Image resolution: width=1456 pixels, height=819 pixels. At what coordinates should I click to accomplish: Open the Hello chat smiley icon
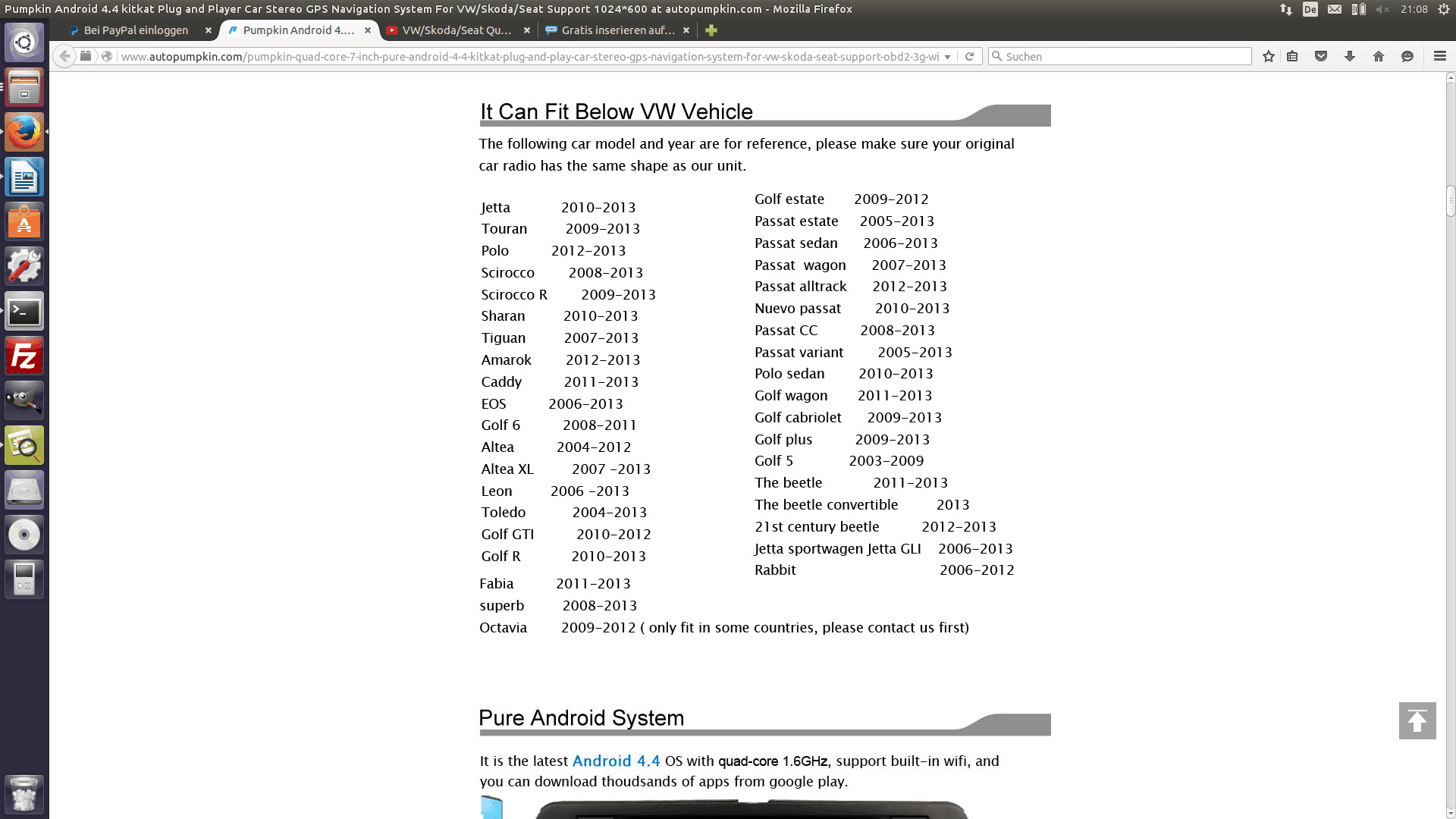coord(1407,56)
